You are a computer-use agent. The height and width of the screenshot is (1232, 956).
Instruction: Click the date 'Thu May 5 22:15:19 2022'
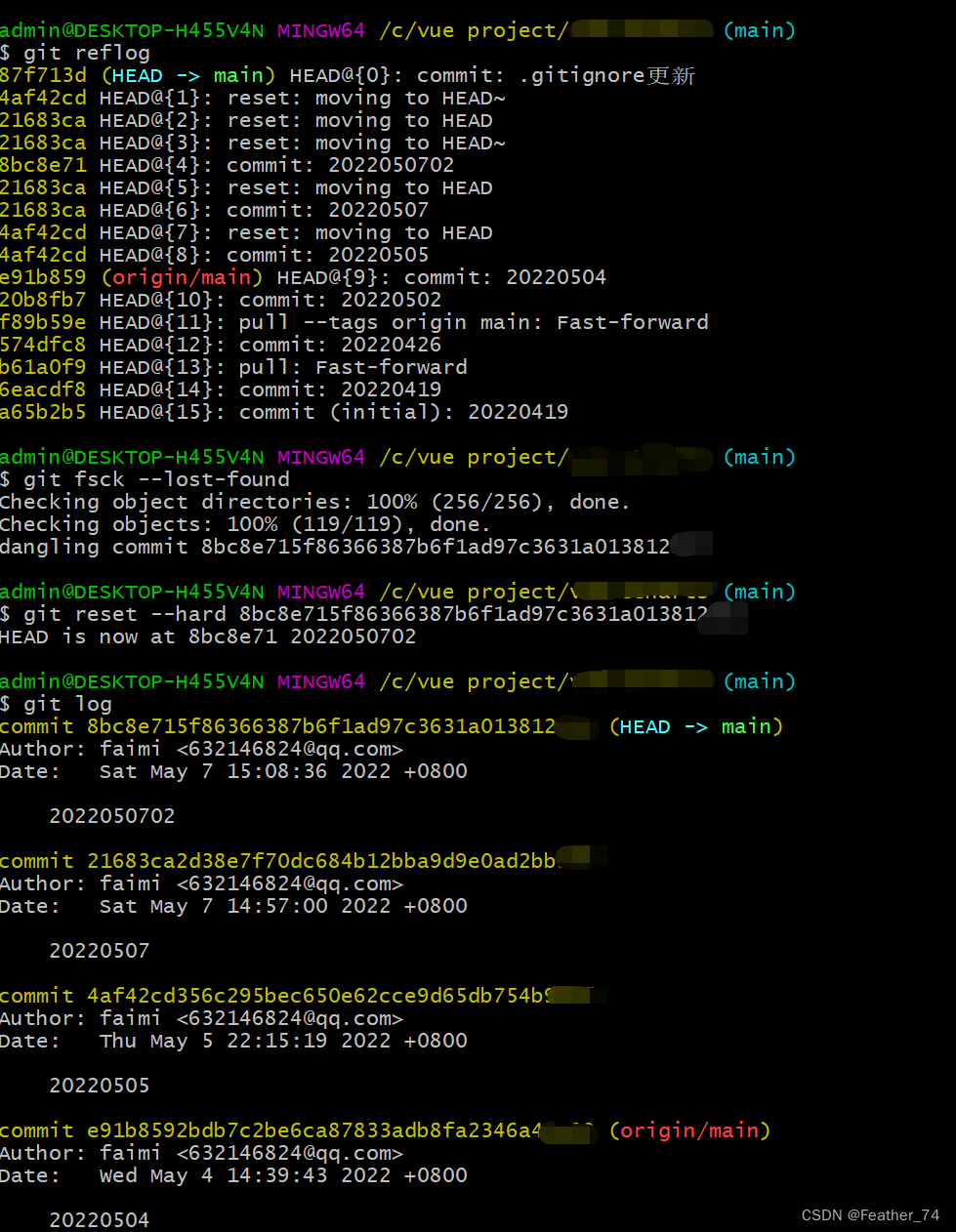244,1041
